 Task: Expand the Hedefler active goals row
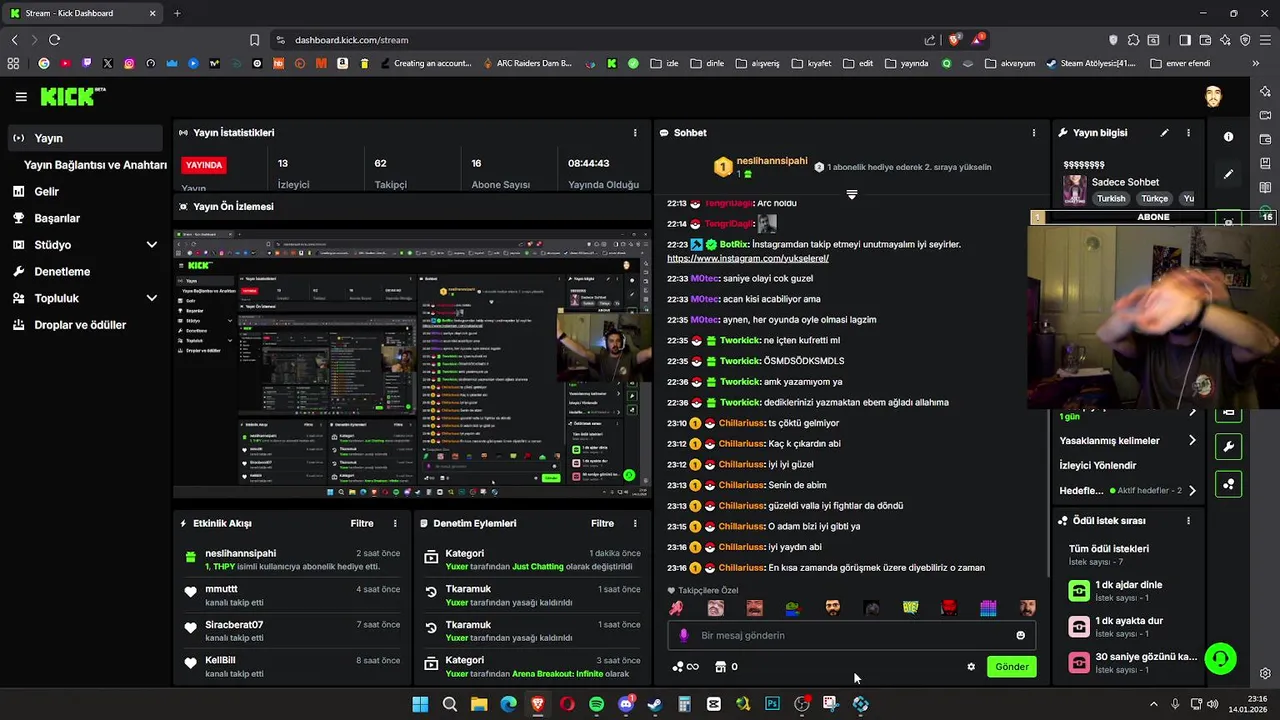coord(1128,491)
